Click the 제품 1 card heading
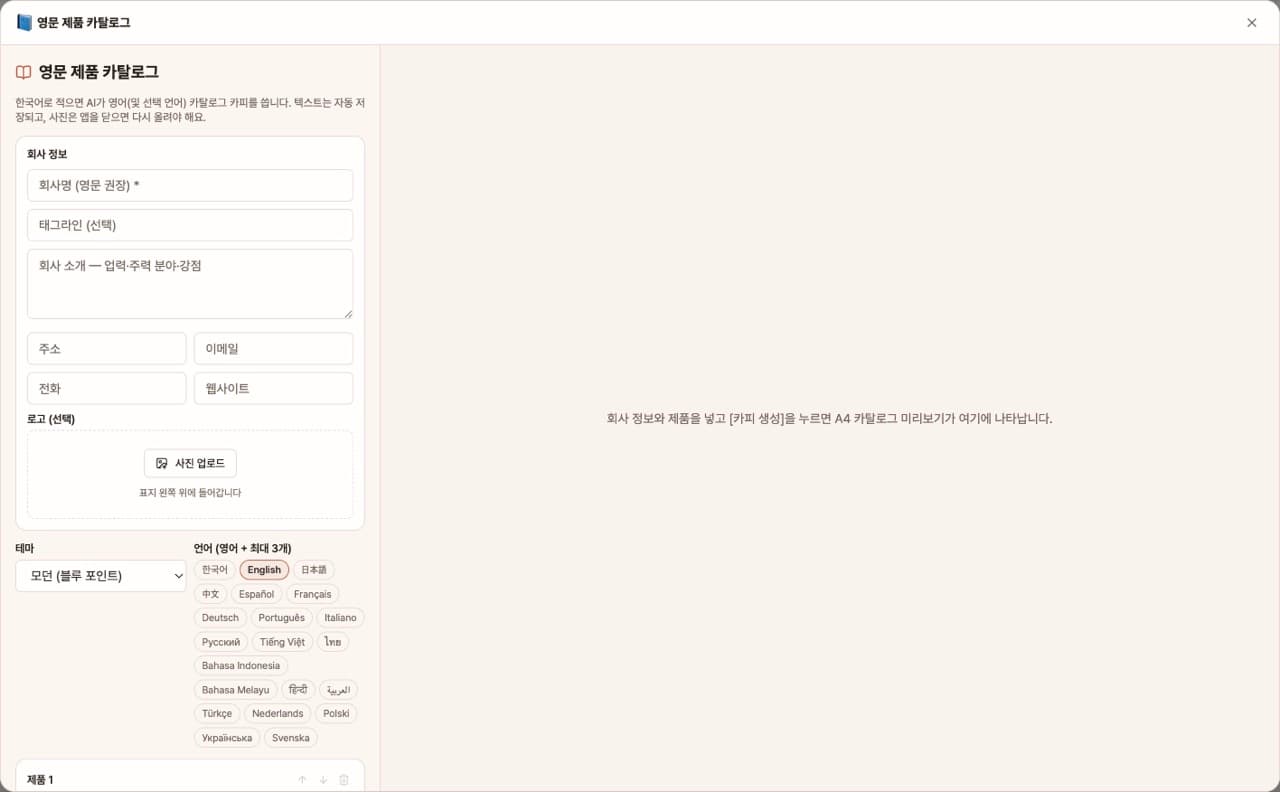 [41, 780]
